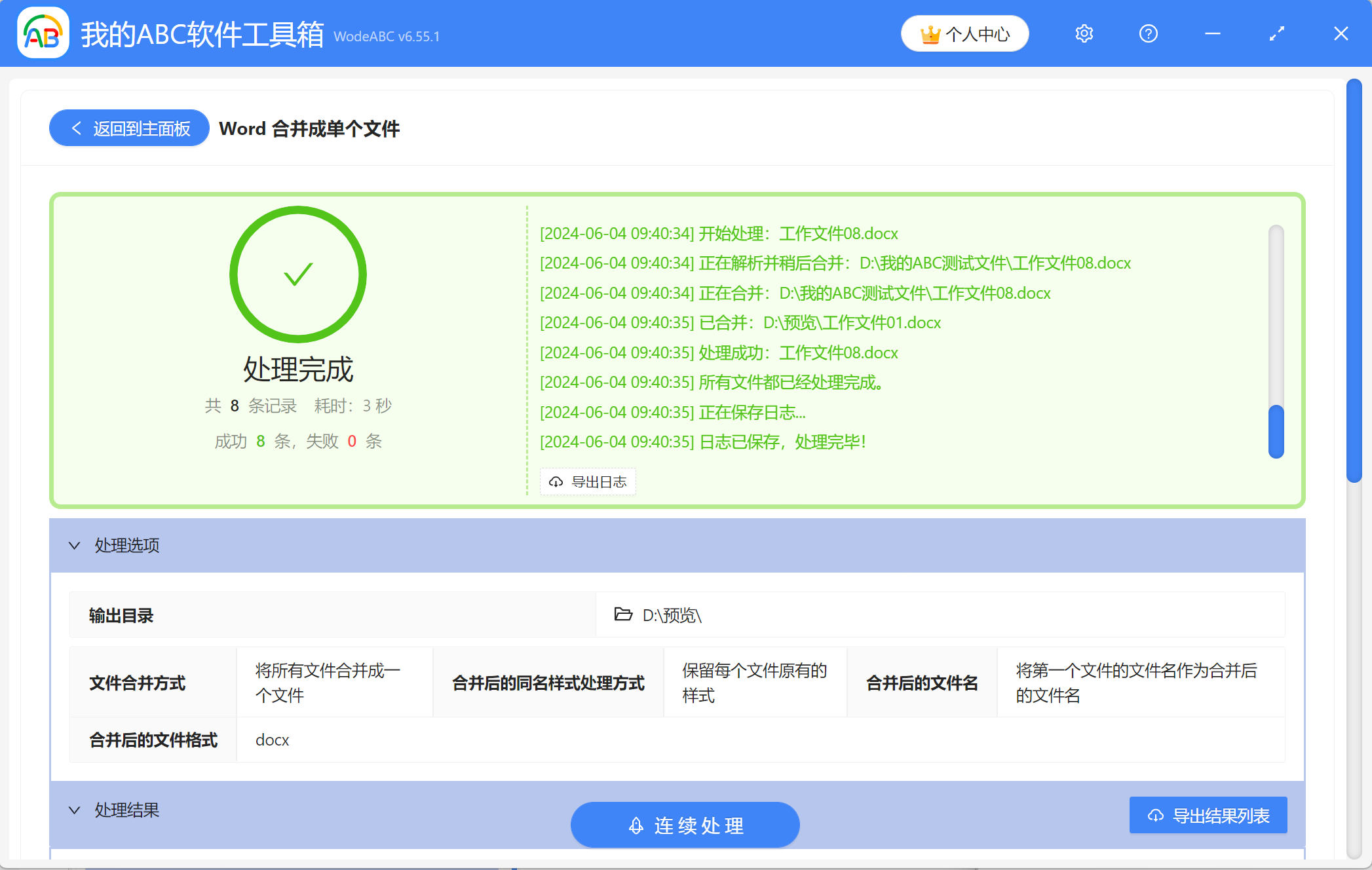Screen dimensions: 1372x870
Task: Collapse the 处理结果 section chevron
Action: pyautogui.click(x=75, y=810)
